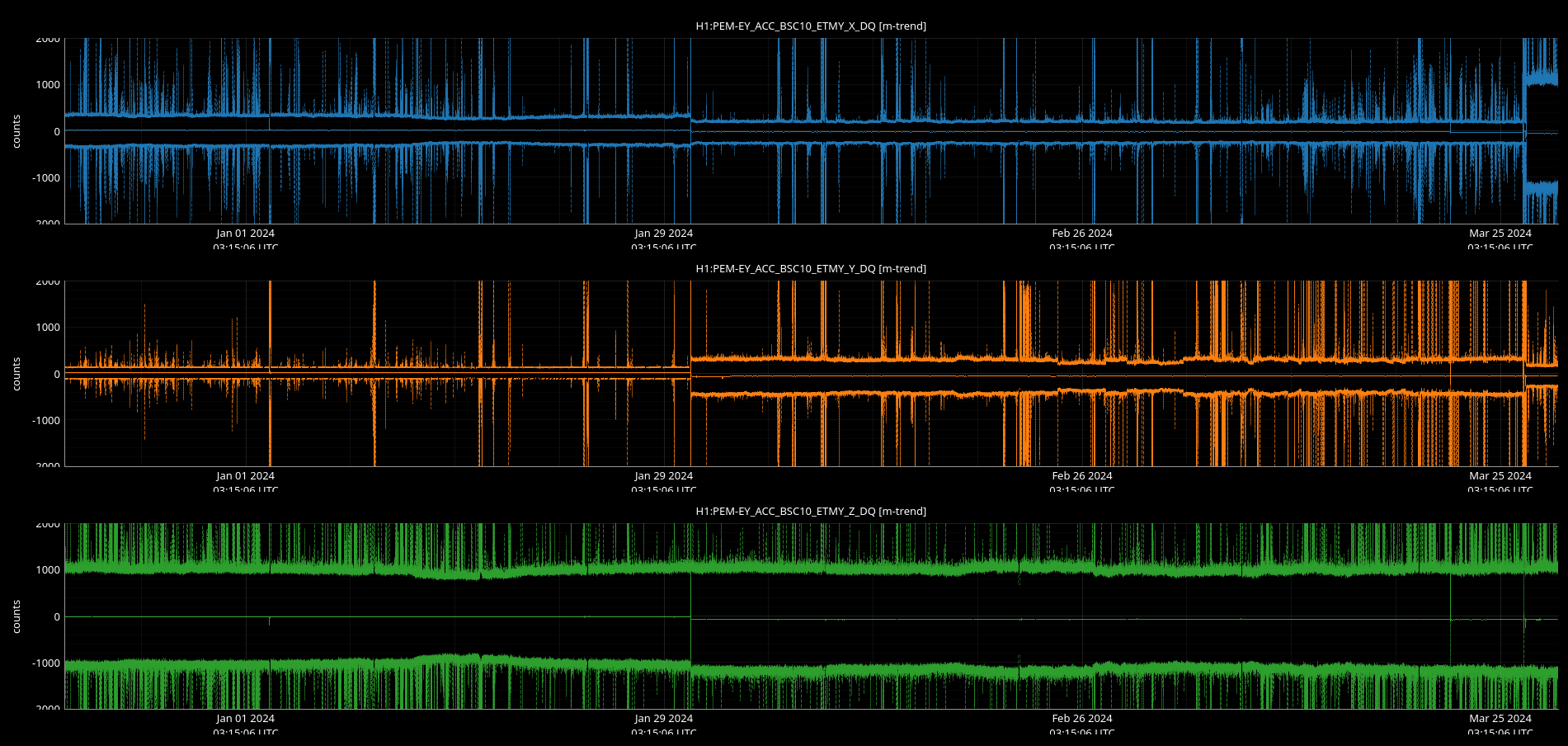Click the ETMY_X_DQ plot title
Viewport: 1568px width, 746px height.
pos(810,26)
